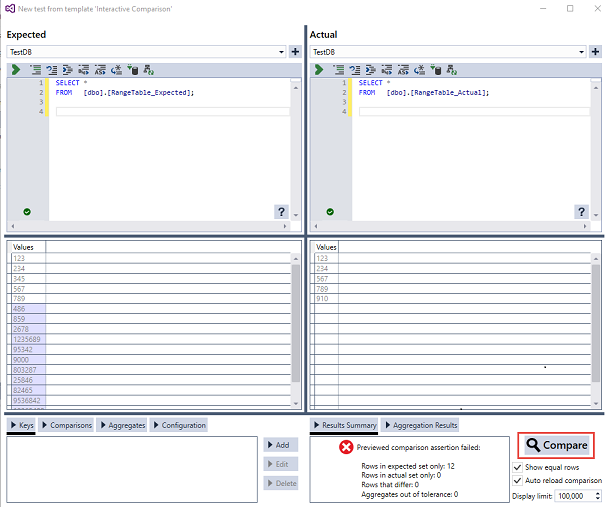Switch to Aggregation Results tab
This screenshot has height=507, width=608.
point(420,425)
